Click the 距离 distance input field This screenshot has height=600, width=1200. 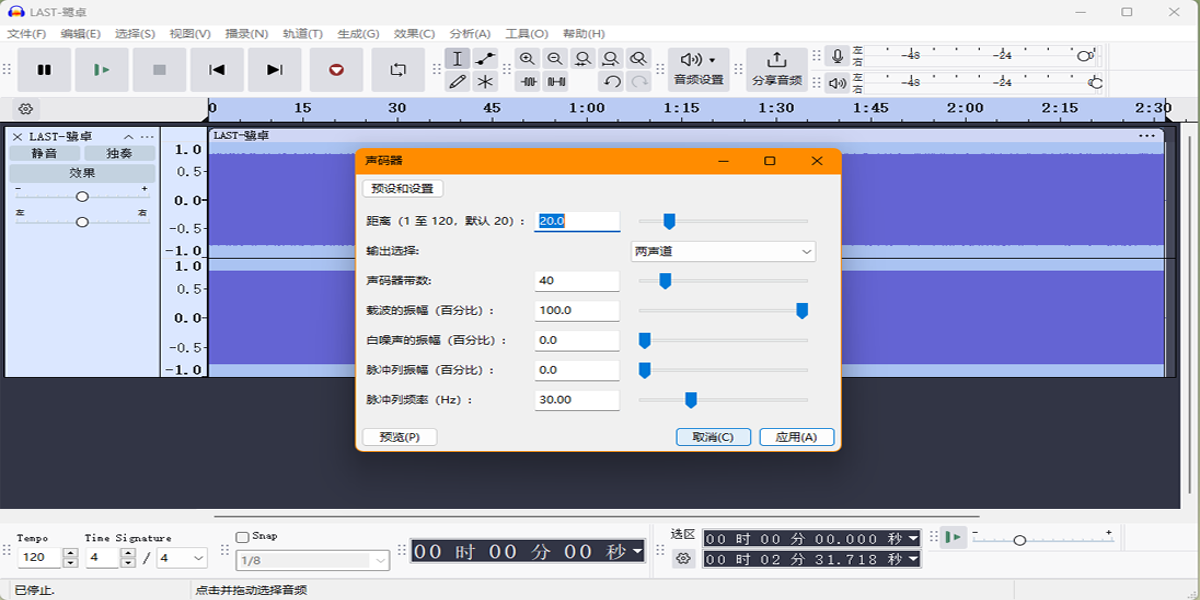(x=577, y=220)
